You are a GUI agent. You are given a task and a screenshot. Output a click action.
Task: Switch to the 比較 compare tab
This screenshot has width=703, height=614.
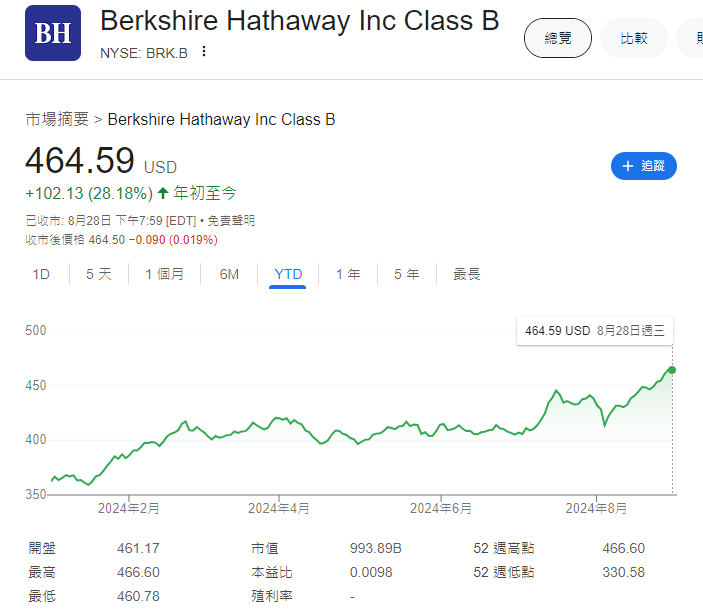point(634,38)
